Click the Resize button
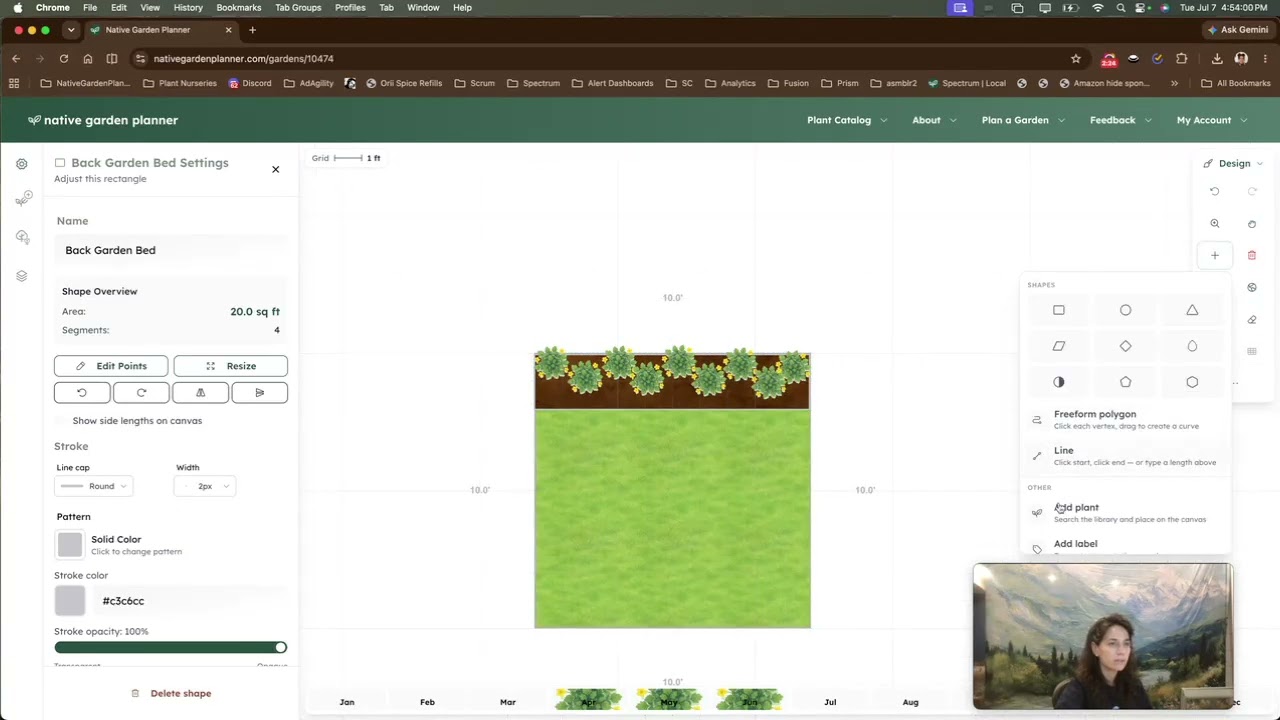Image resolution: width=1280 pixels, height=720 pixels. tap(230, 366)
